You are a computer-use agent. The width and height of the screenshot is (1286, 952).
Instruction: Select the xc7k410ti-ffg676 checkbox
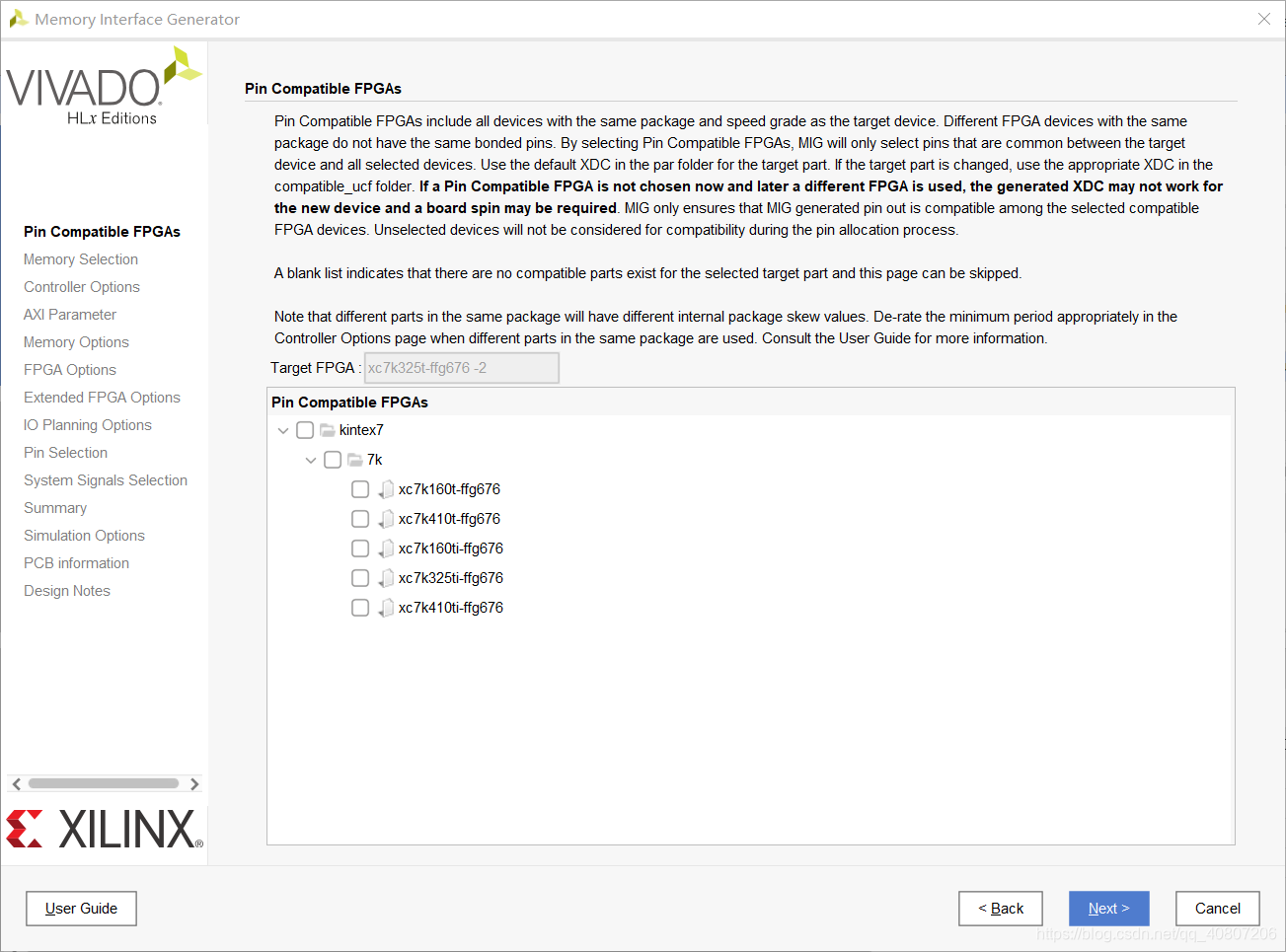tap(360, 608)
